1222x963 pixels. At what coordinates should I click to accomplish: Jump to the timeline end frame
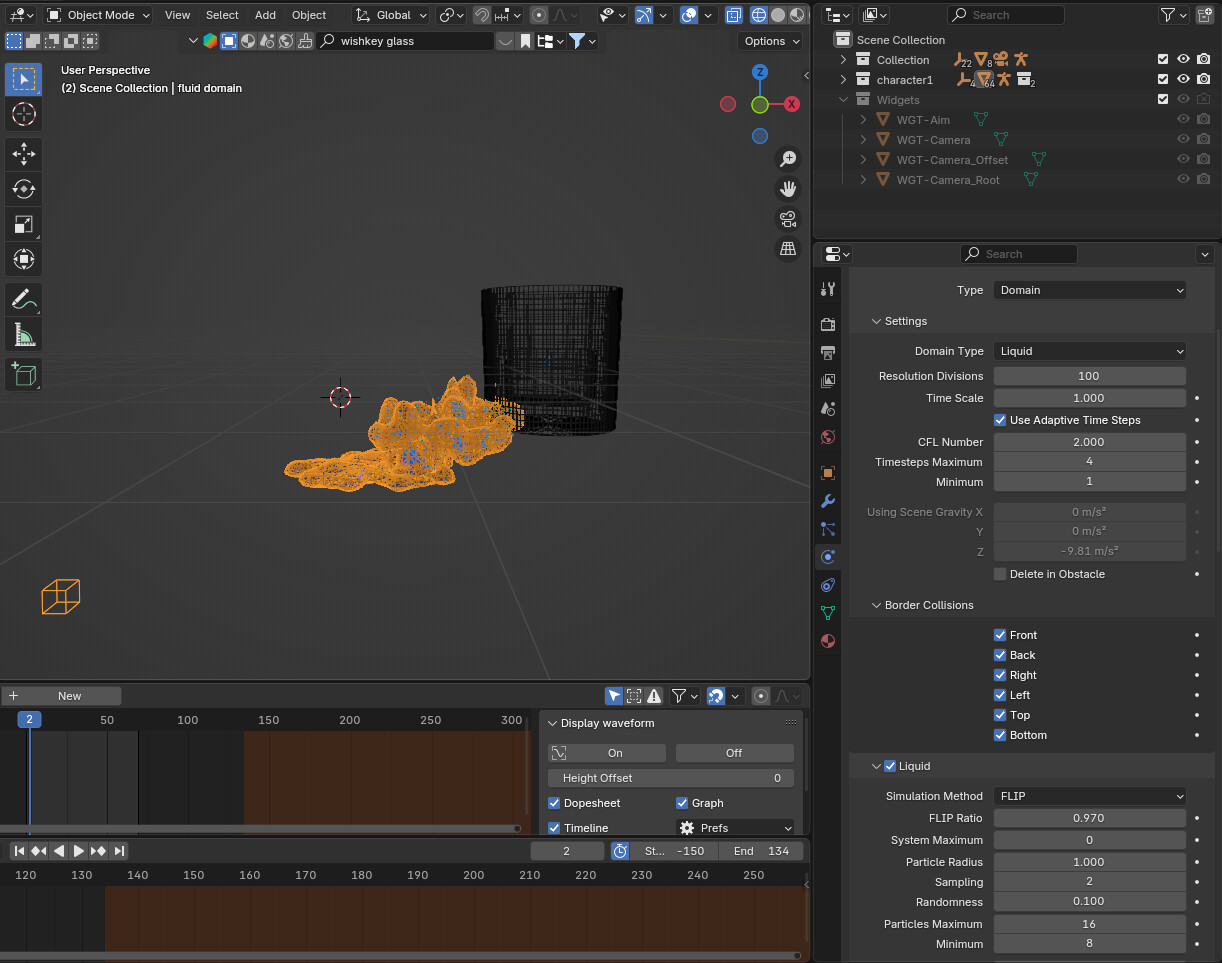(119, 851)
